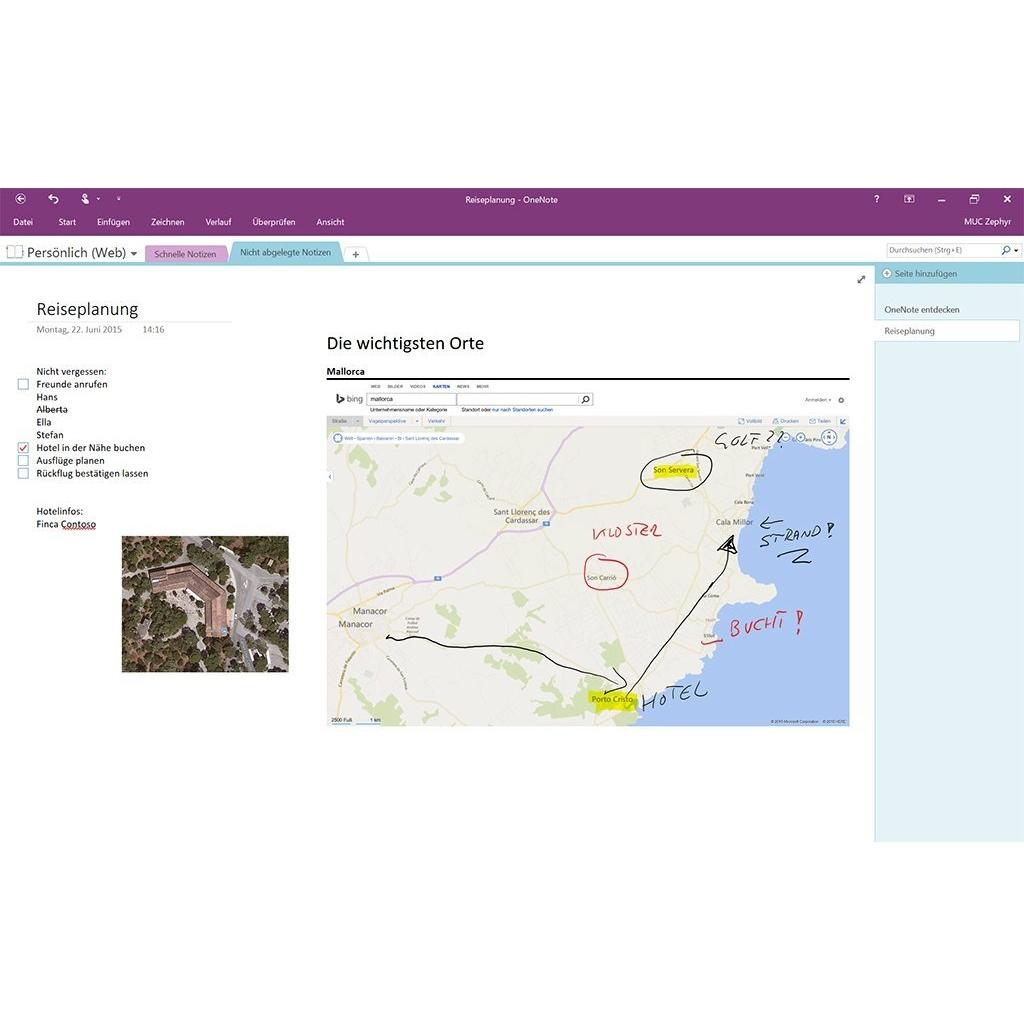Open the Einfügen ribbon tab
The width and height of the screenshot is (1024, 1024).
point(114,222)
